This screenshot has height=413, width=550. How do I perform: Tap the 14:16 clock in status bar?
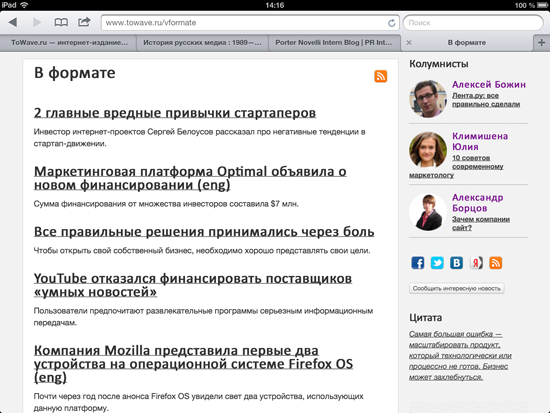[275, 5]
